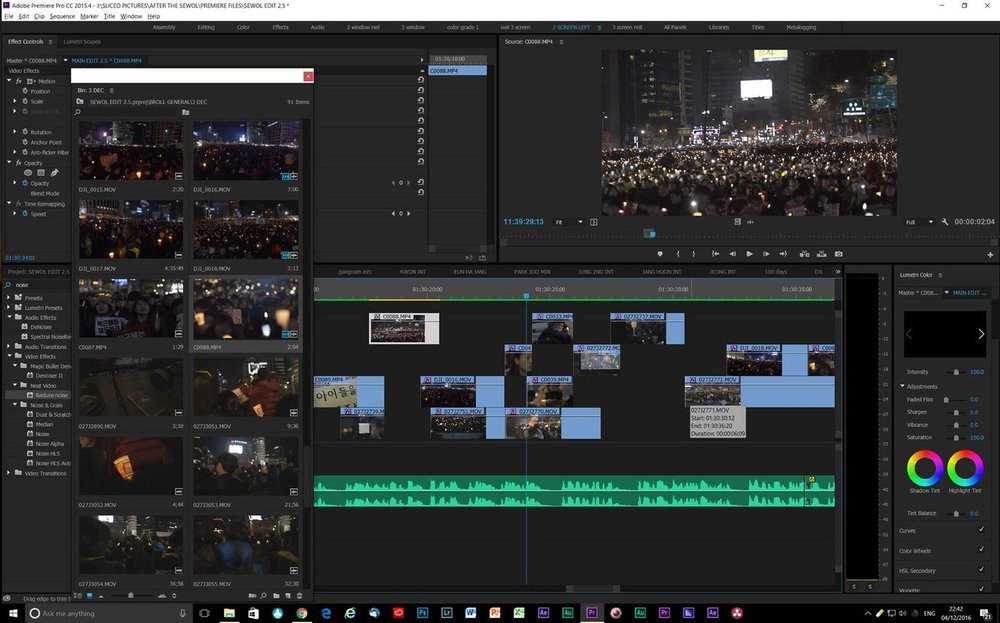Click Automate to Sequence icon in bin

click(252, 596)
